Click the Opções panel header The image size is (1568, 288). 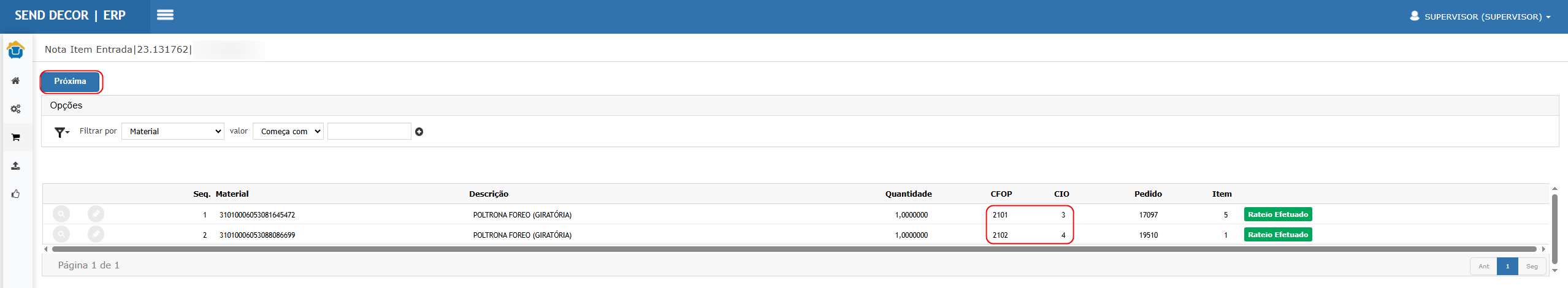tap(800, 105)
